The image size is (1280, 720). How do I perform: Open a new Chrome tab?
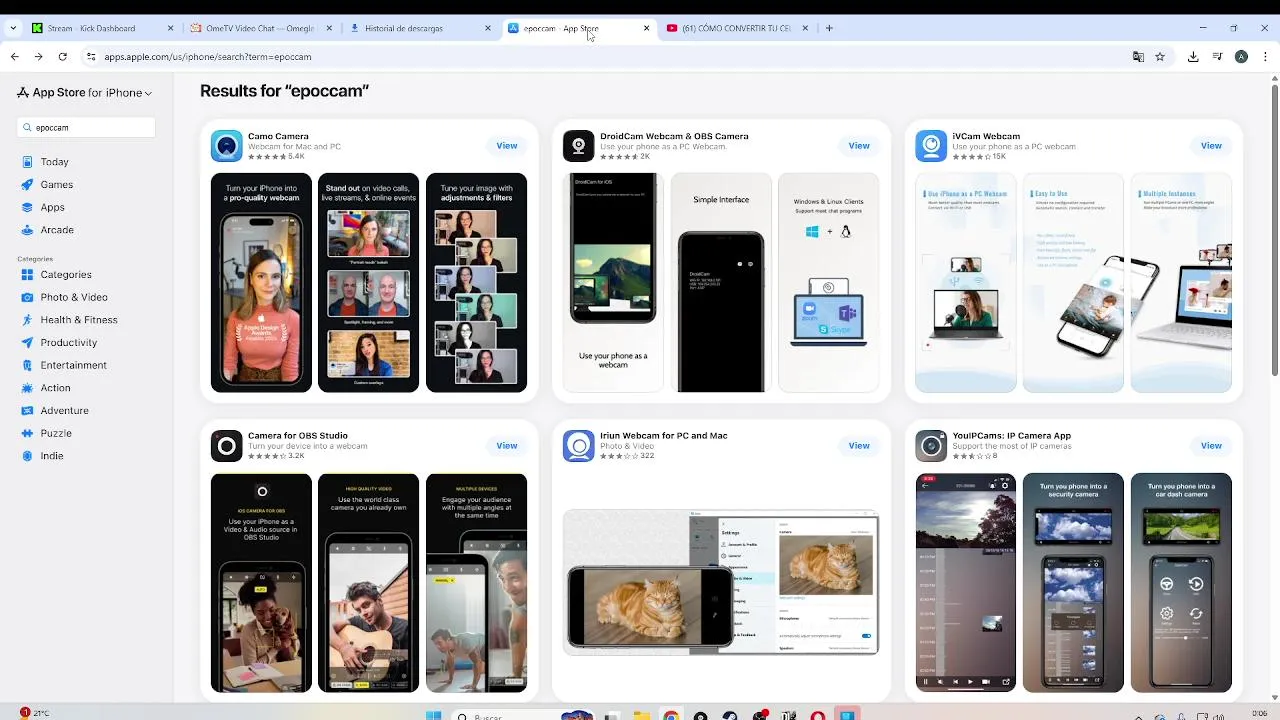point(829,28)
